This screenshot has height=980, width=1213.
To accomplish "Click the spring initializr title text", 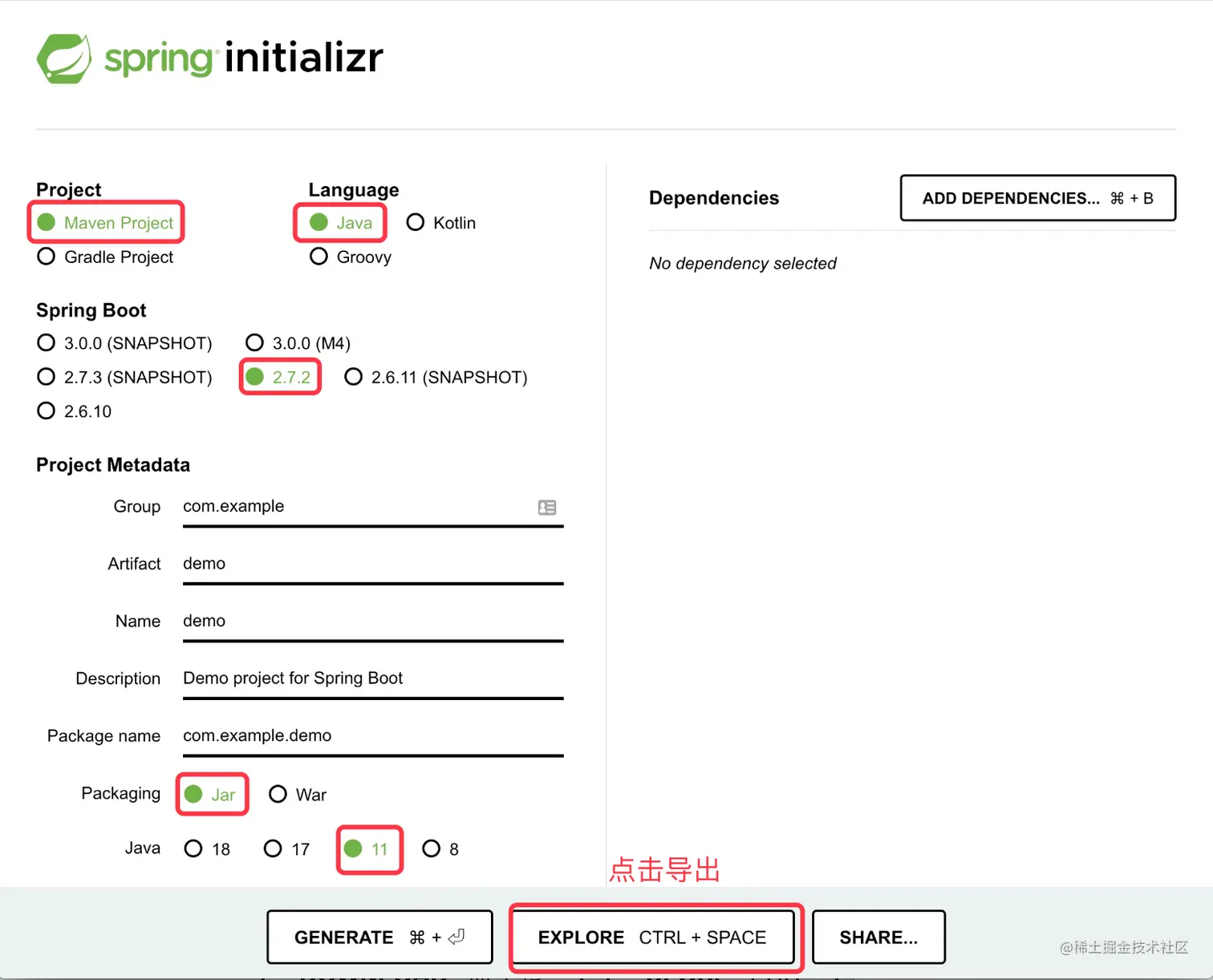I will (x=244, y=58).
